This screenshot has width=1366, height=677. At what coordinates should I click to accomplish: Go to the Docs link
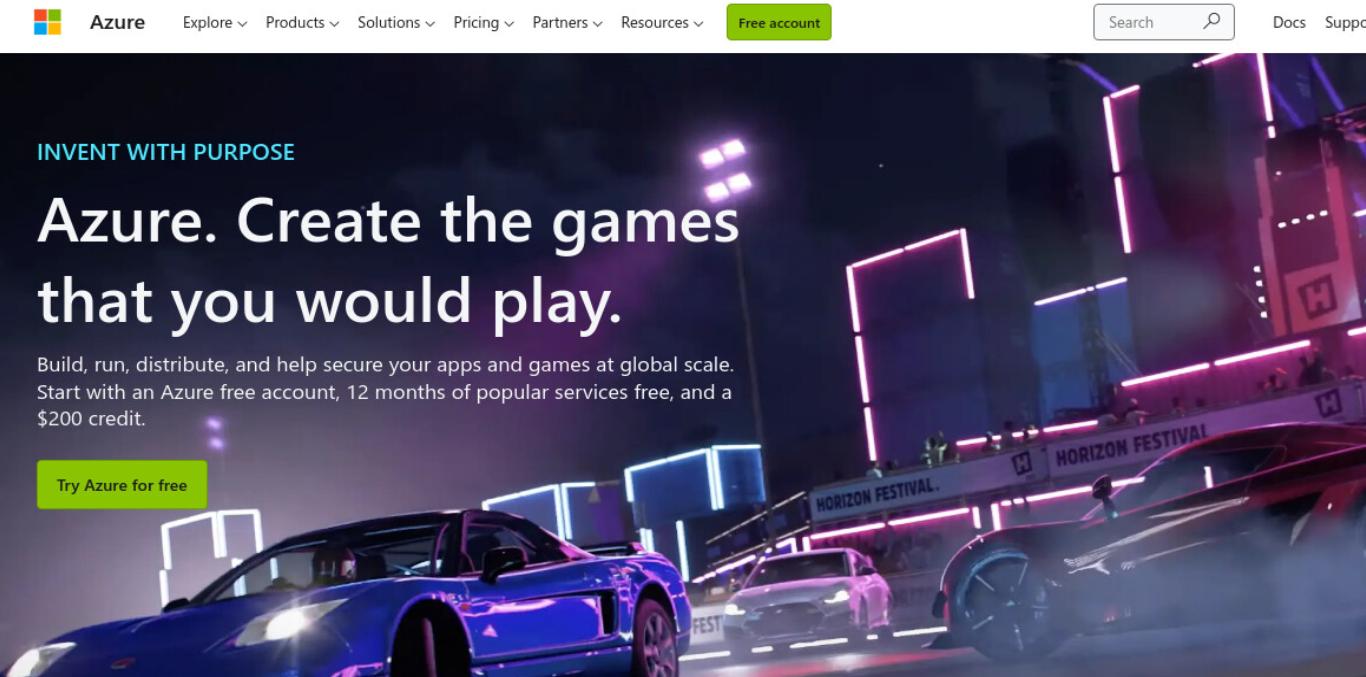point(1289,22)
